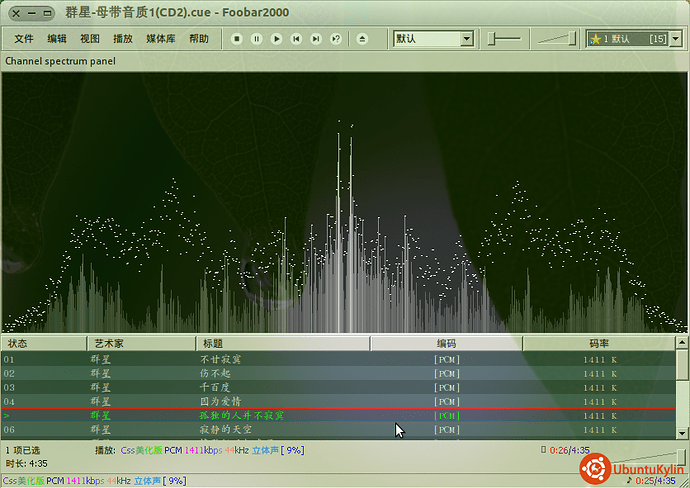Click the bottom status bar Css美化版 info
Screen dimensions: 690x488
point(95,481)
